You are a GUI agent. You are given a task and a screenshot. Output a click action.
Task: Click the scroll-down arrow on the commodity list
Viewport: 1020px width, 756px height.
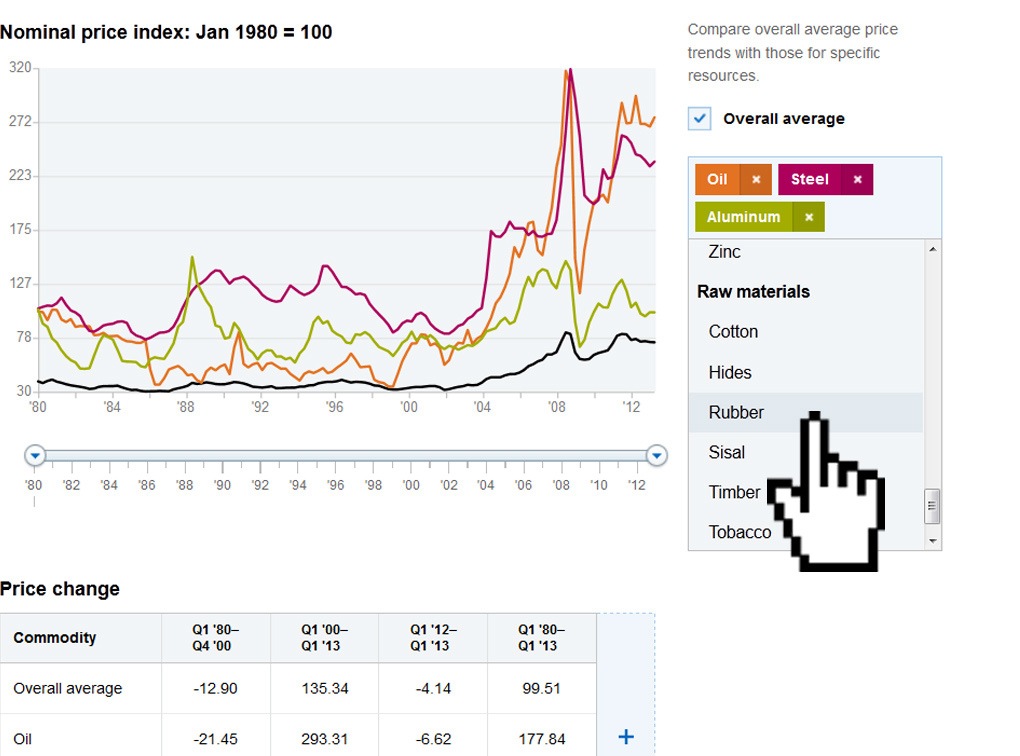[932, 540]
